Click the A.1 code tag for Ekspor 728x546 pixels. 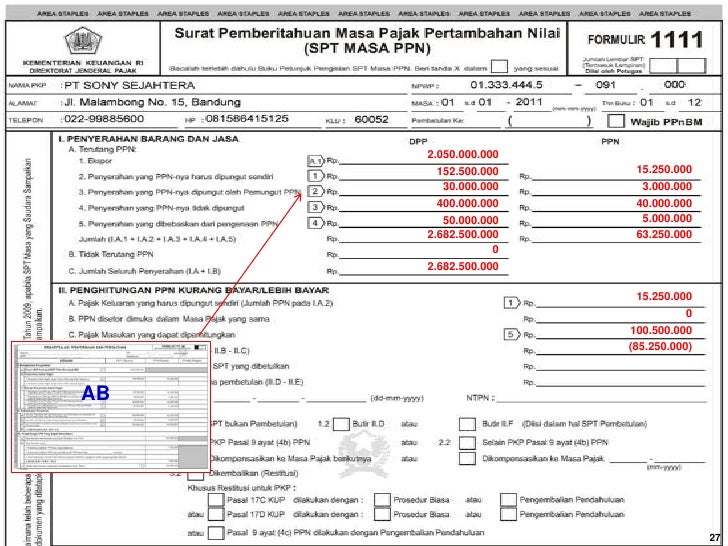click(316, 161)
